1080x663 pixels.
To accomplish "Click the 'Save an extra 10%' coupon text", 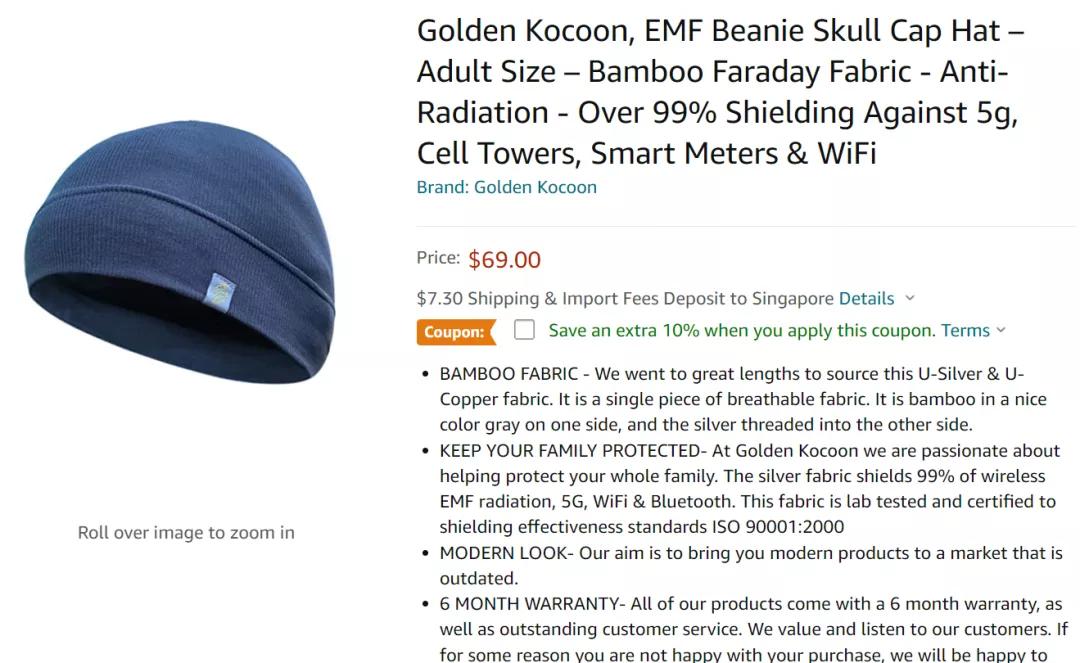I will tap(741, 330).
